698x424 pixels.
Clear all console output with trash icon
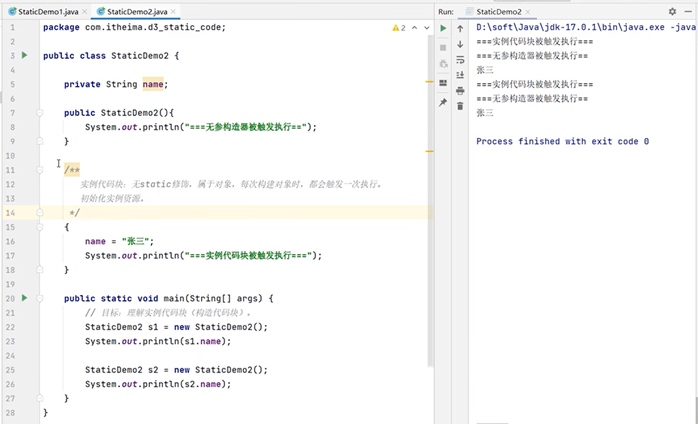click(x=460, y=106)
